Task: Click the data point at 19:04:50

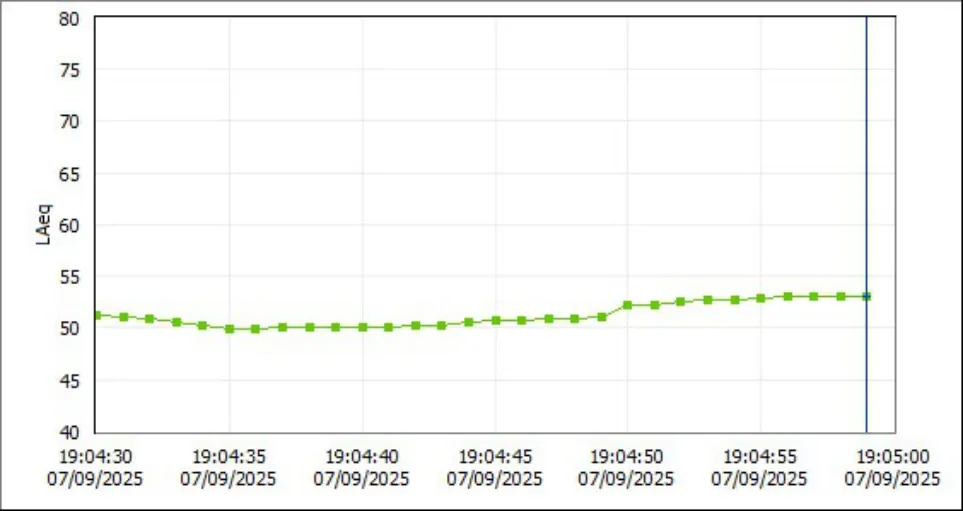Action: [628, 305]
